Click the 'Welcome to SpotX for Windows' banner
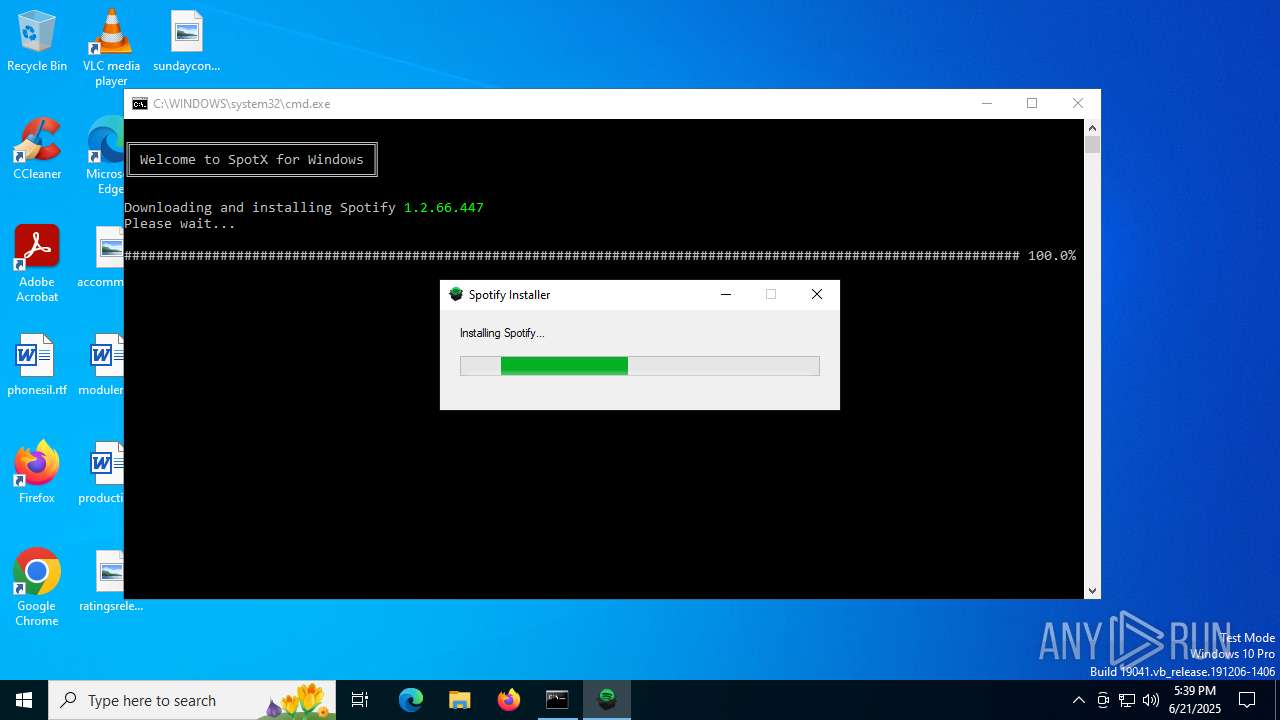The height and width of the screenshot is (720, 1280). (252, 159)
